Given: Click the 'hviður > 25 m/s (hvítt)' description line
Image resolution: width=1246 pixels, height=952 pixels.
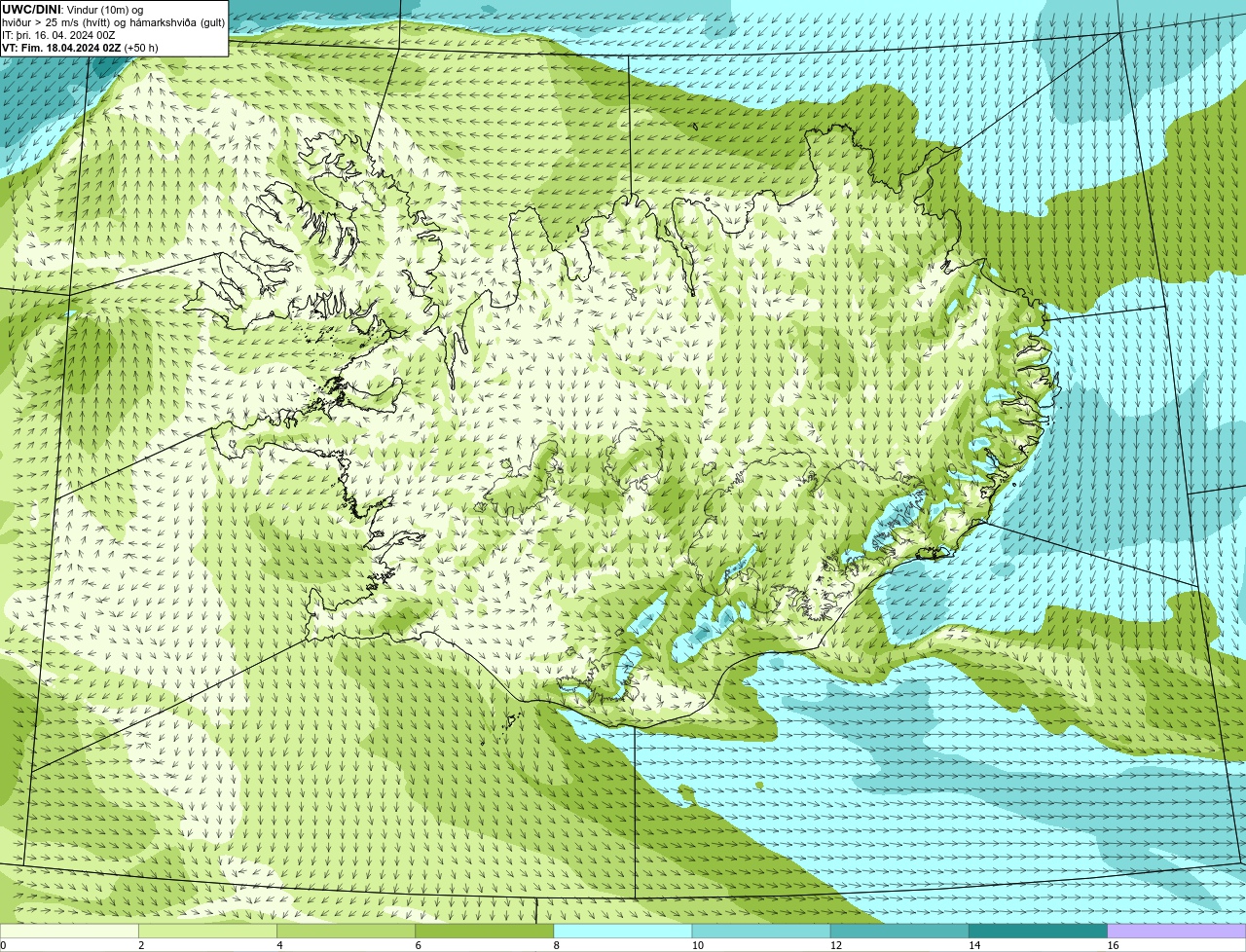Looking at the screenshot, I should point(113,22).
